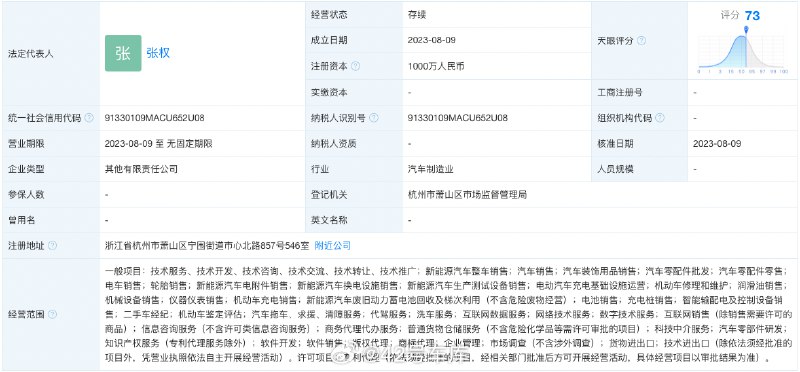Click the 曾用名 label
800x372 pixels.
22,220
